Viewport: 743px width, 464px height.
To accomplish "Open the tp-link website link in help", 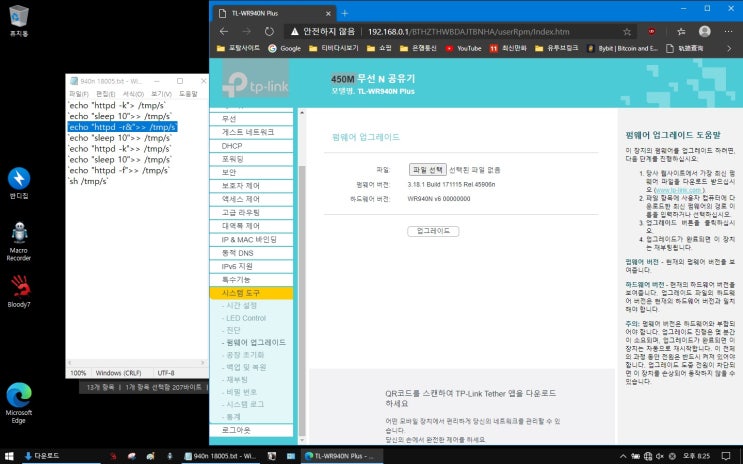I will tap(678, 190).
